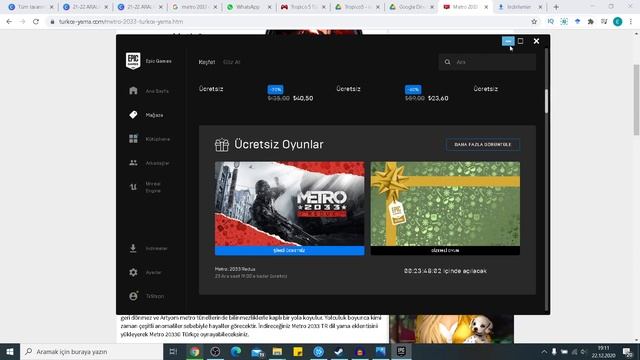The height and width of the screenshot is (360, 640).
Task: Click the taskbar clock showing 19:11
Action: click(x=603, y=352)
